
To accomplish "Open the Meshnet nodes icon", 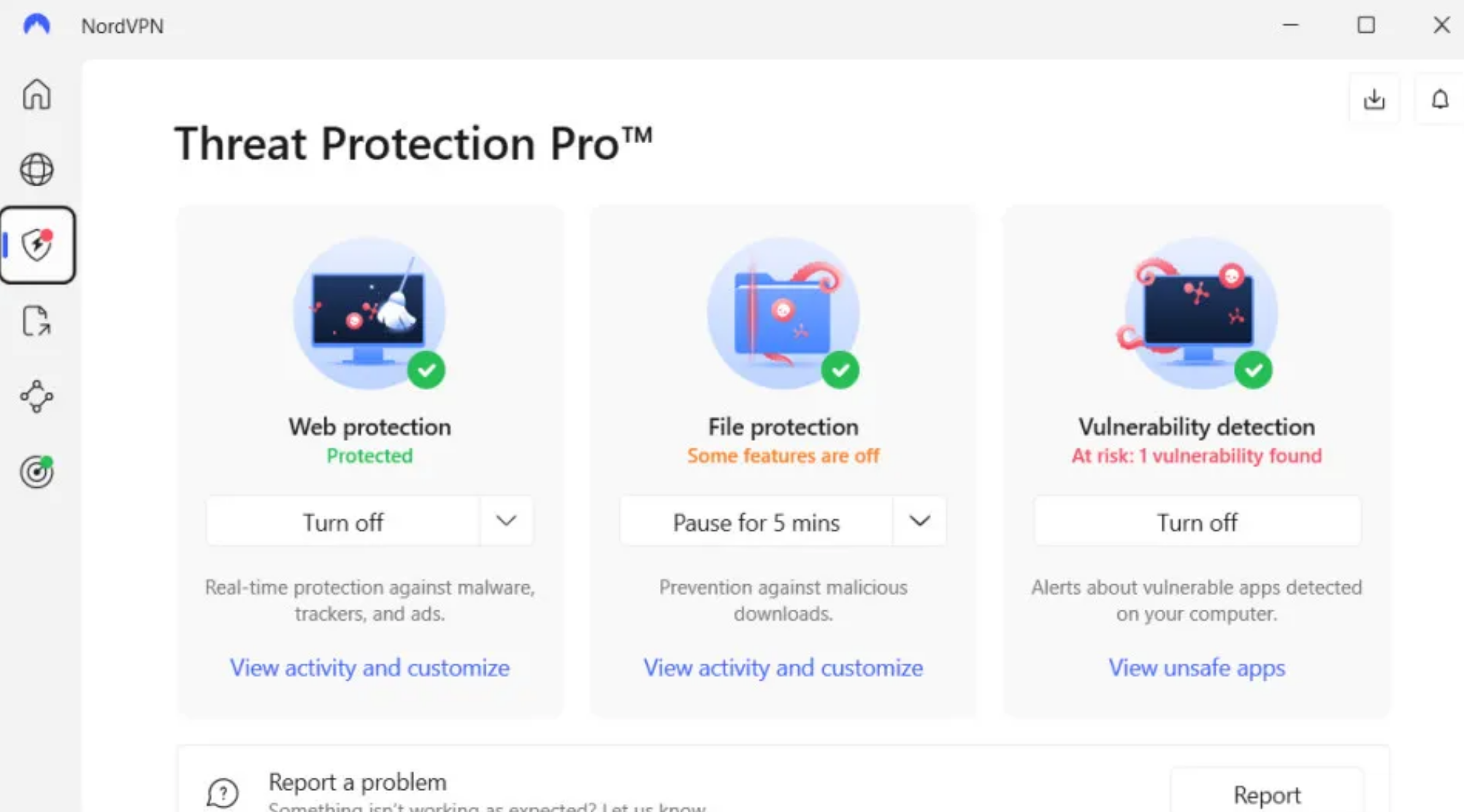I will coord(37,397).
